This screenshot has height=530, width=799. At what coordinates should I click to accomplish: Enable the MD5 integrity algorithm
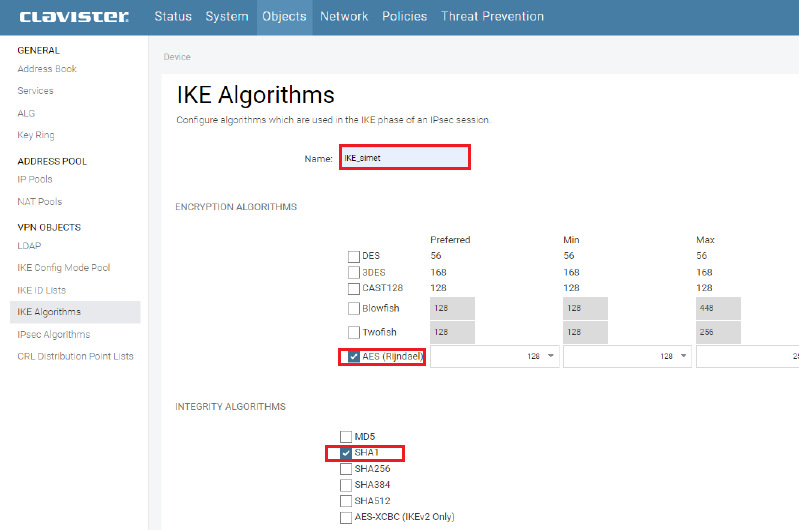click(x=346, y=437)
